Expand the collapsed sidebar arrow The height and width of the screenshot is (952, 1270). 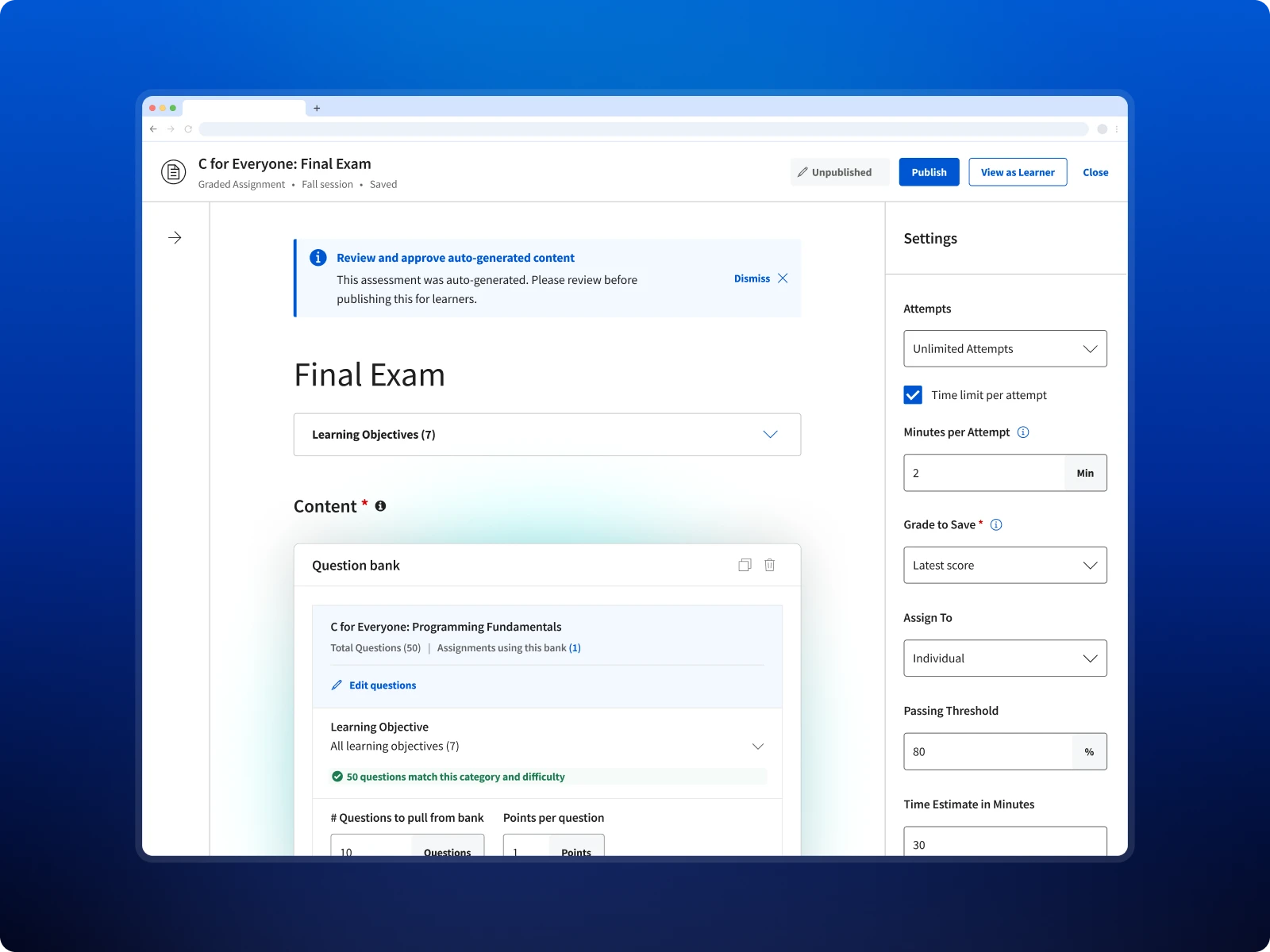click(x=175, y=237)
